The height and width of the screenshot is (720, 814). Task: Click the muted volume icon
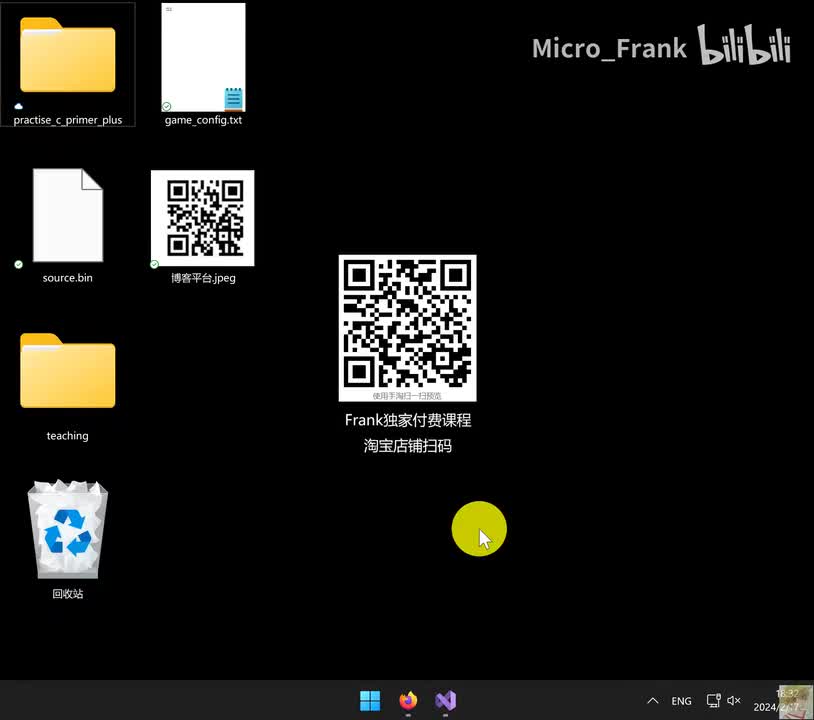click(x=734, y=701)
